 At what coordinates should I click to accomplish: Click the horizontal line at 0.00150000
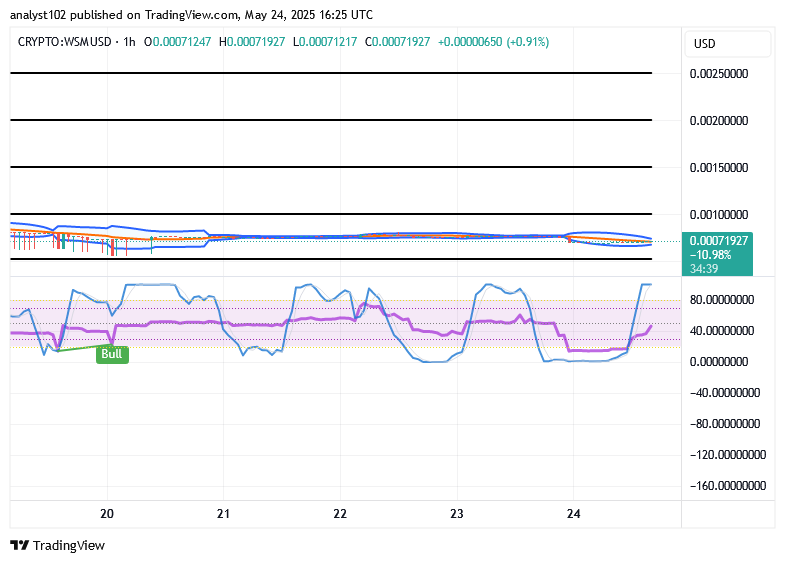pos(331,167)
